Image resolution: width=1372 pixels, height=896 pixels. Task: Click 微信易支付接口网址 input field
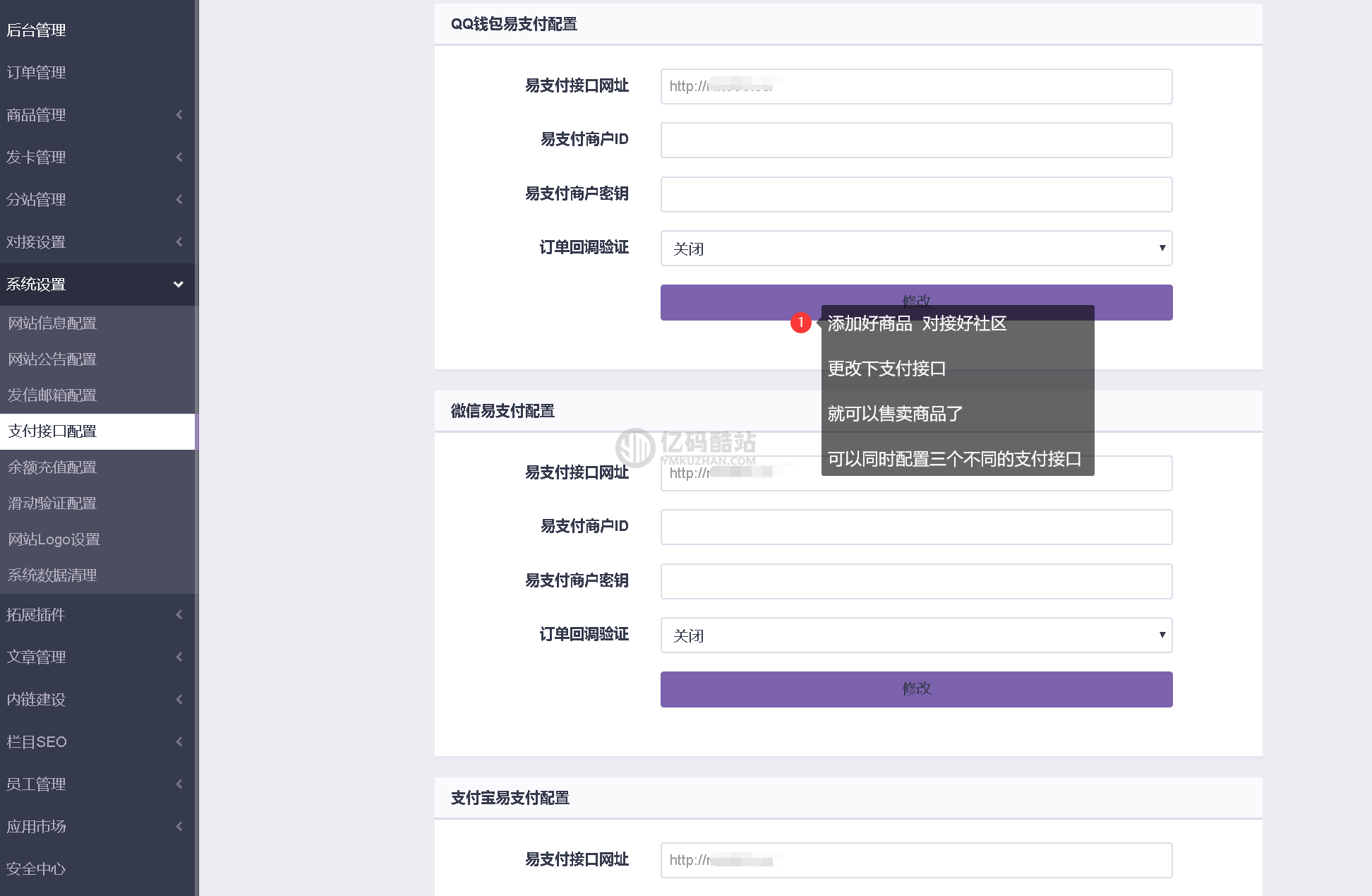[x=918, y=472]
